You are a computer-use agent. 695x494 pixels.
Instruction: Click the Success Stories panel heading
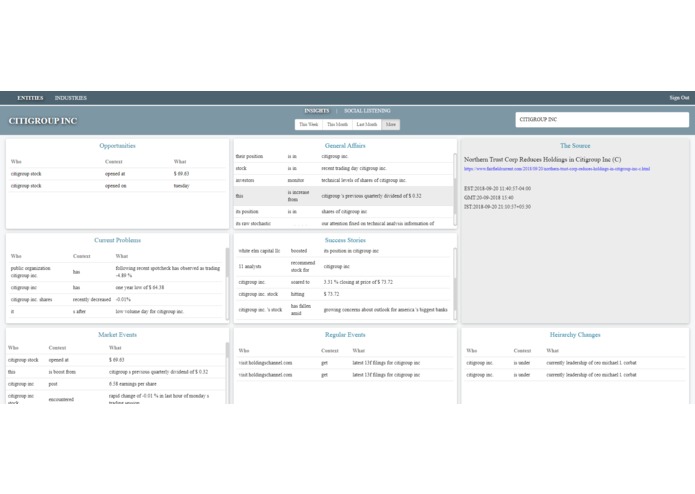pos(345,240)
